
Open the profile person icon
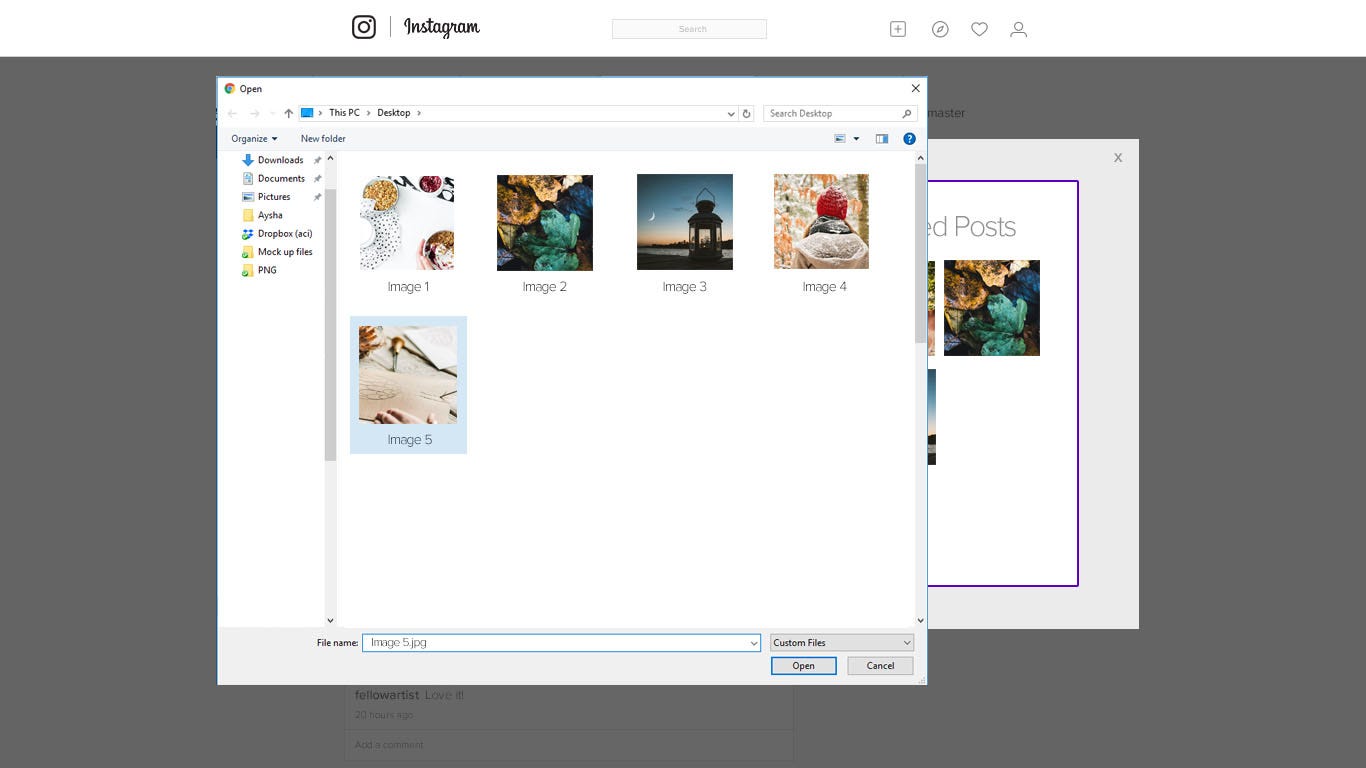pos(1018,29)
